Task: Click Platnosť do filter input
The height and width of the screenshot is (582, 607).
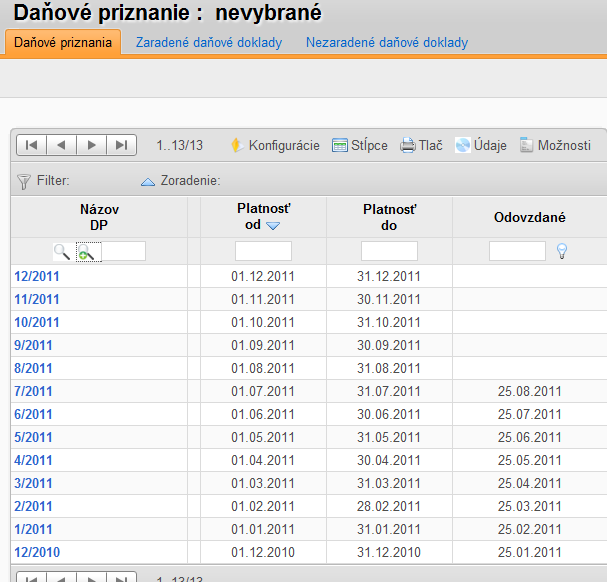Action: click(x=389, y=251)
